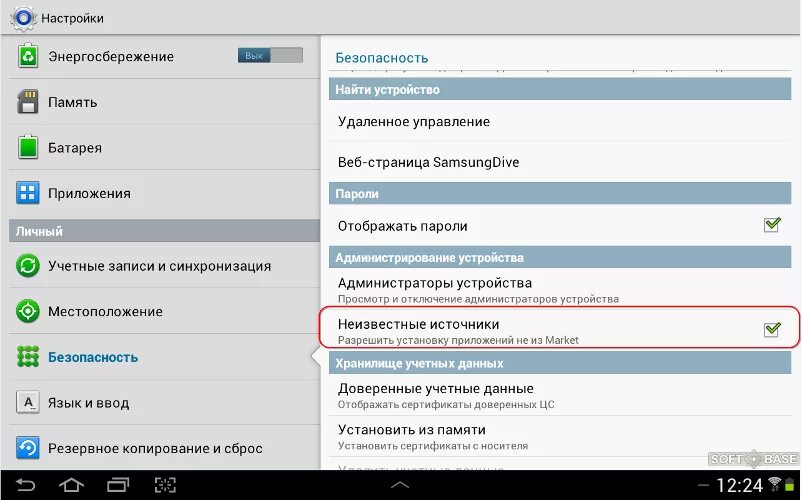The image size is (802, 500).
Task: Tap the Settings gear icon in header
Action: [23, 18]
